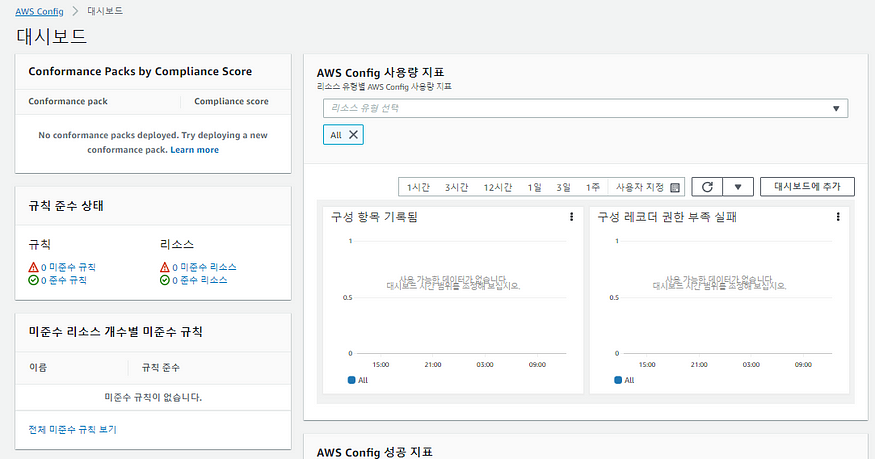Select the 1주 time range
This screenshot has height=459, width=875.
pyautogui.click(x=593, y=187)
